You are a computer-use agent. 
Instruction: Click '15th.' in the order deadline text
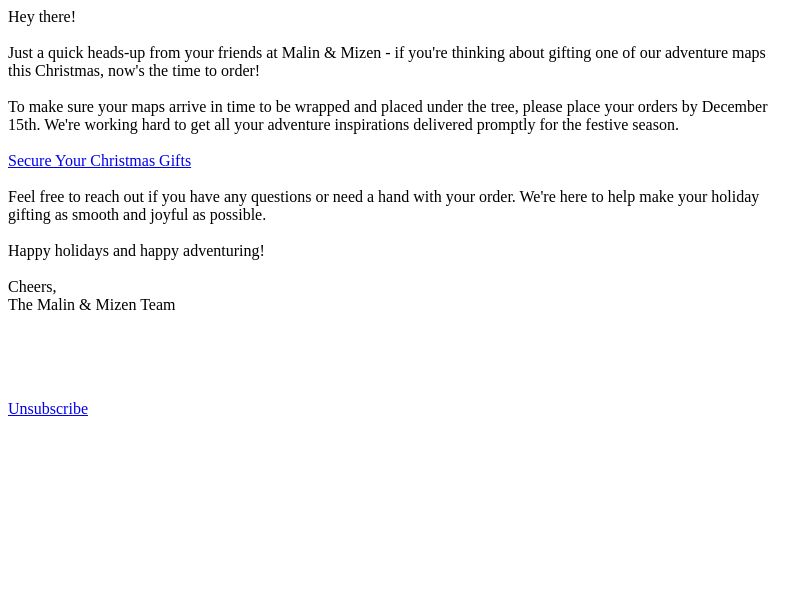click(x=24, y=124)
